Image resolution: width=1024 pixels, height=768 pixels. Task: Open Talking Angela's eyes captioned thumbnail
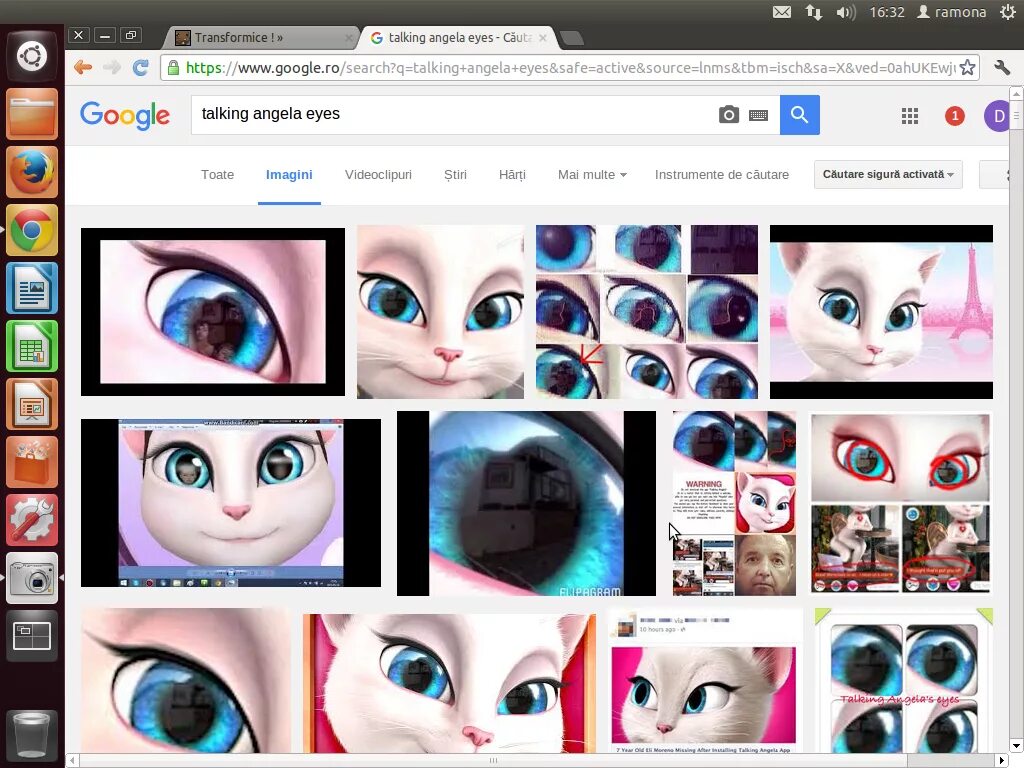pos(904,680)
